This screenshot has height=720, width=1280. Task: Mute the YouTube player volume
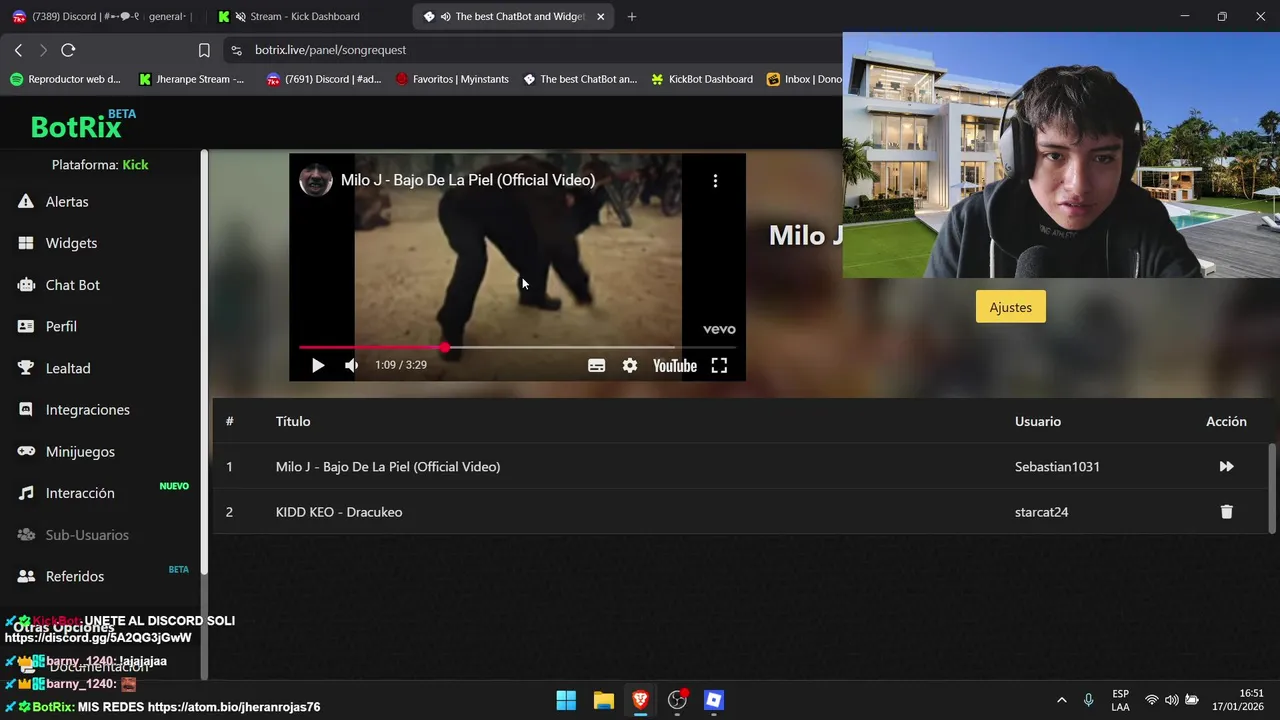pyautogui.click(x=351, y=365)
